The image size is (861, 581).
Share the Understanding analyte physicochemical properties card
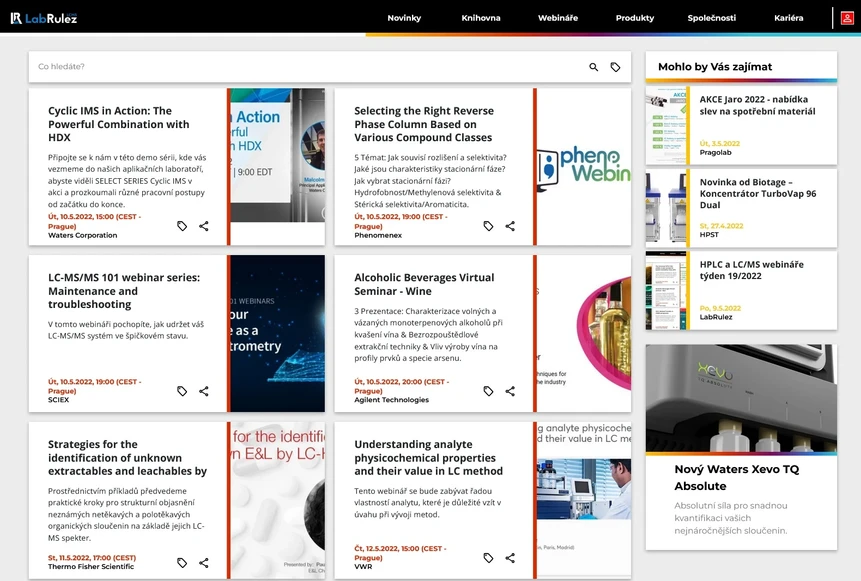point(510,558)
